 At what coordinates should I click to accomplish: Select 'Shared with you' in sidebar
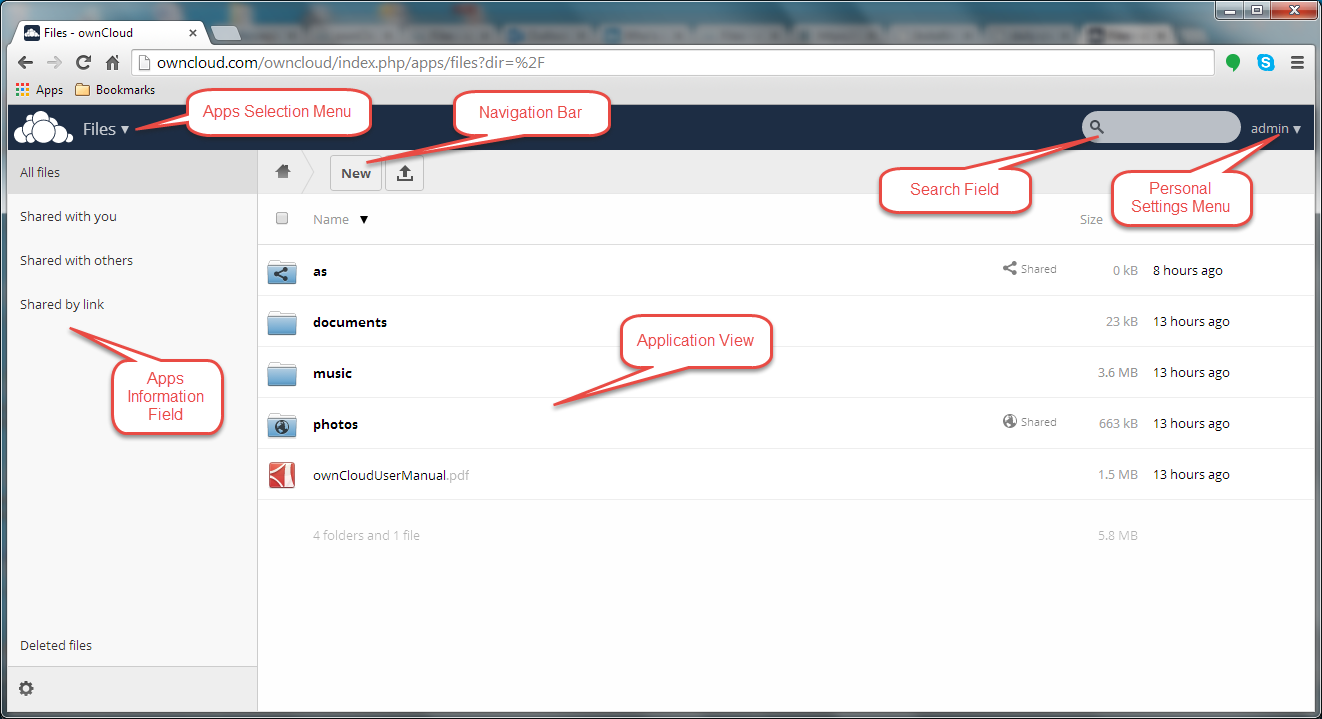click(x=68, y=216)
